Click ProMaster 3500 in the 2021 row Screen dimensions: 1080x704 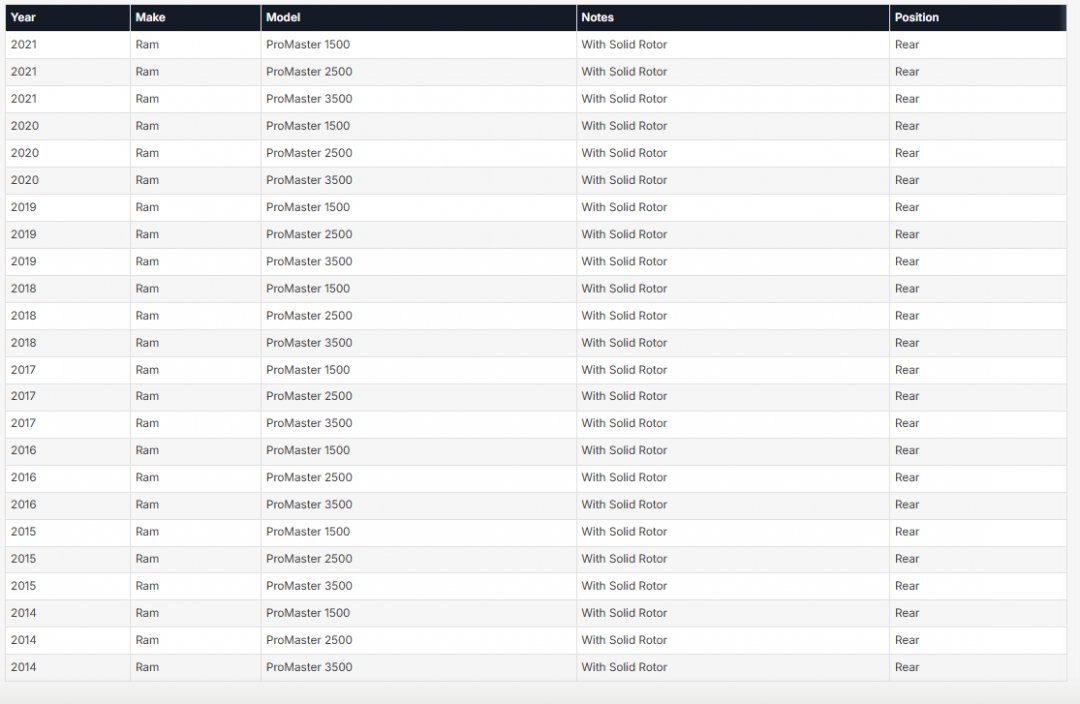tap(309, 99)
